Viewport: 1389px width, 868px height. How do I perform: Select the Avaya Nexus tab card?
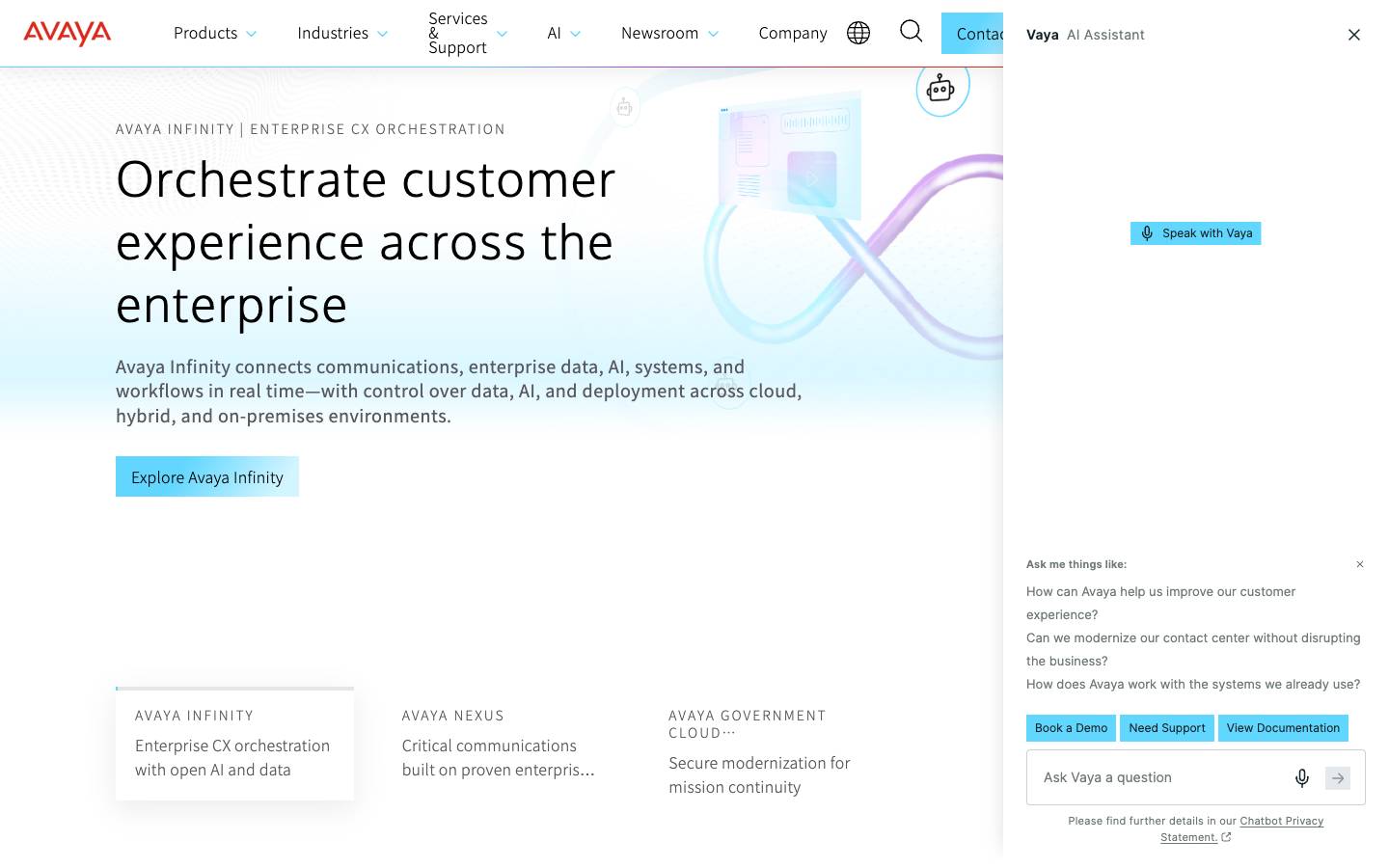coord(502,744)
